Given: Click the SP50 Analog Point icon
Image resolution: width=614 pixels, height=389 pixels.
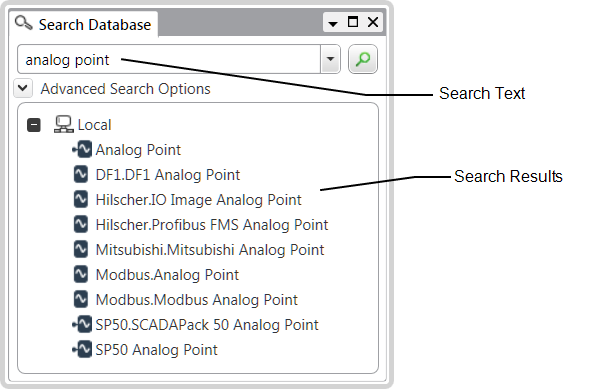Looking at the screenshot, I should point(82,349).
